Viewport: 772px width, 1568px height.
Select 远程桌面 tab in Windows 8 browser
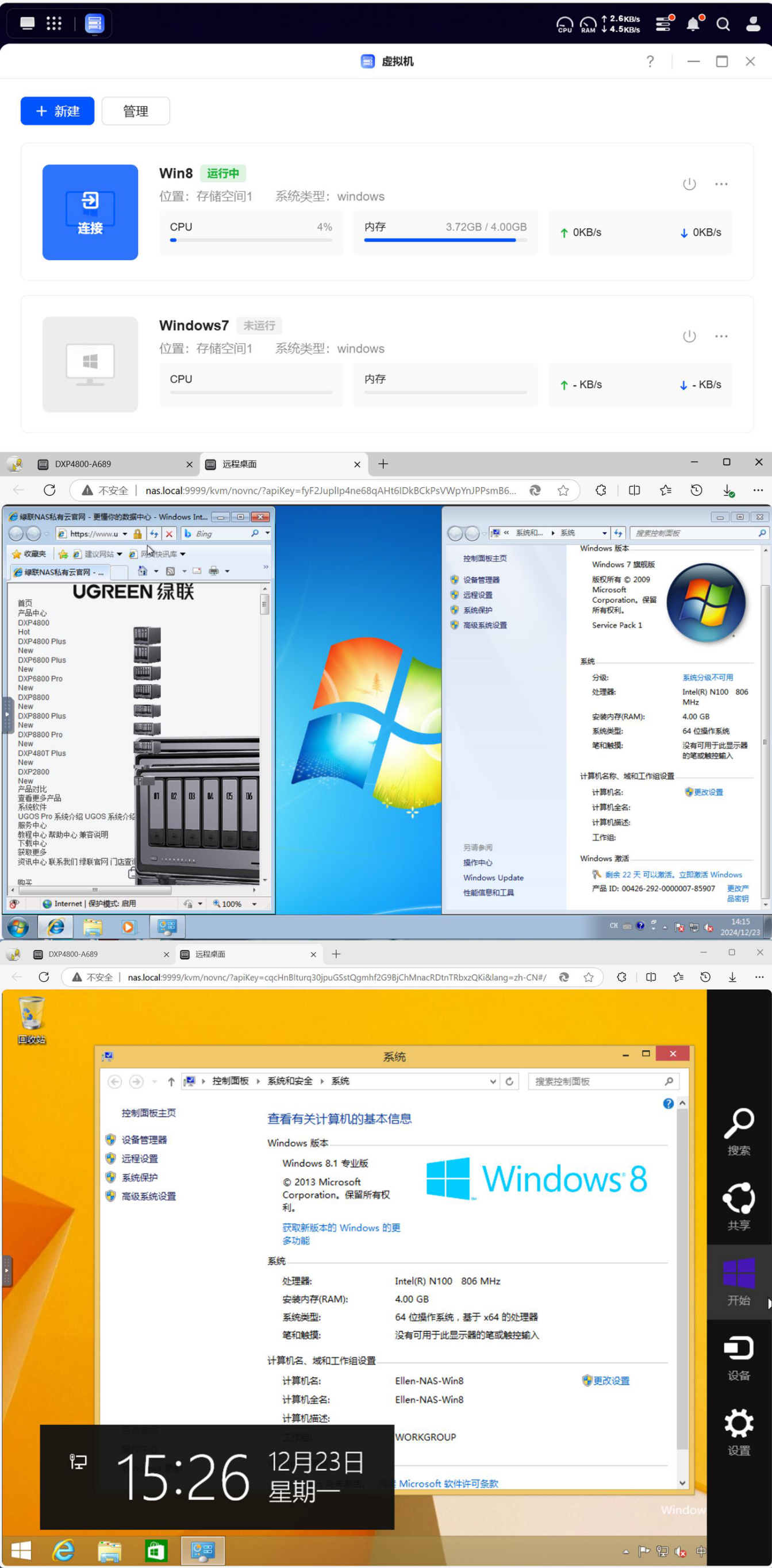click(x=248, y=954)
